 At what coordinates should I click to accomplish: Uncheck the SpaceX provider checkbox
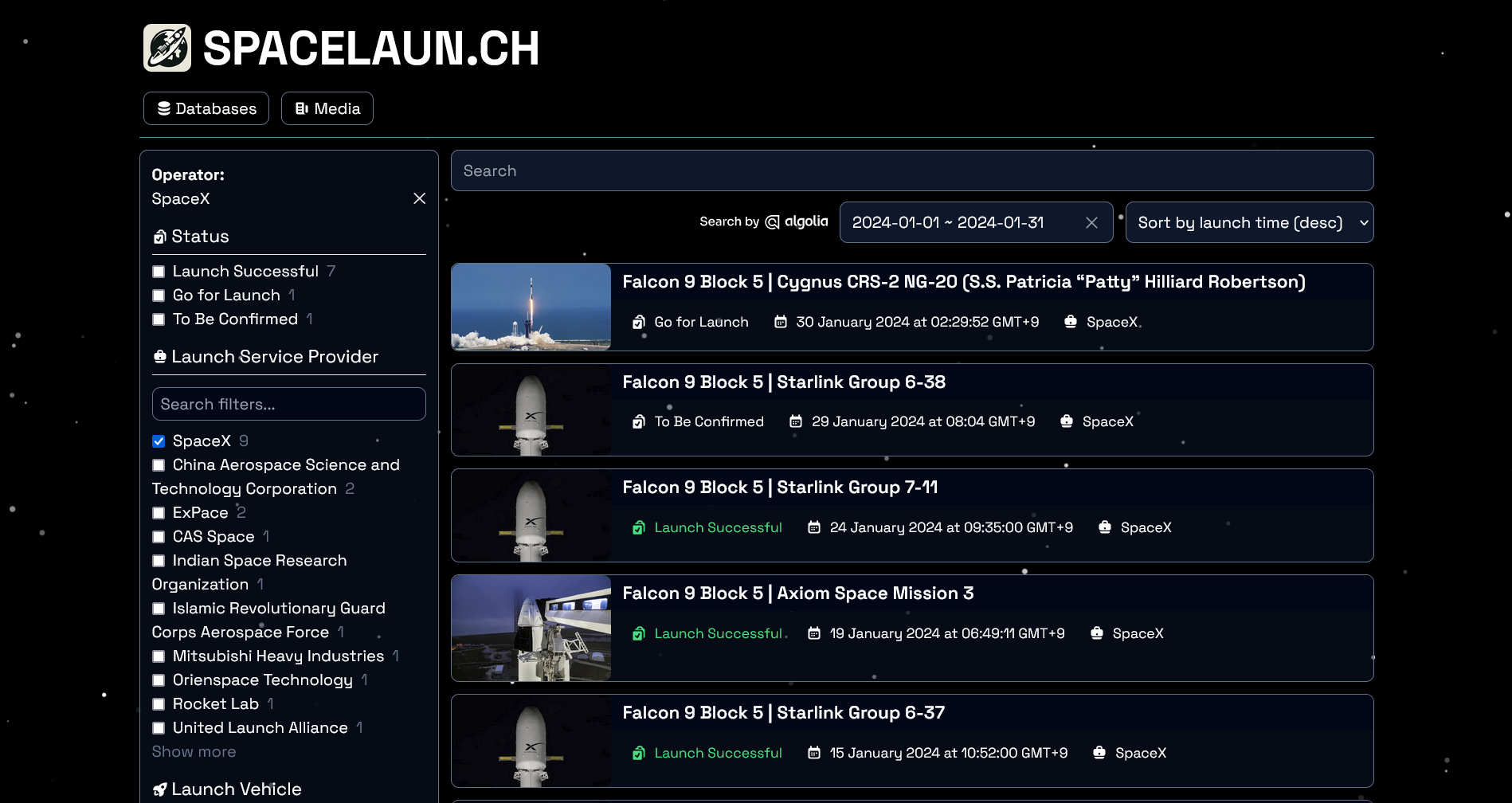(159, 441)
